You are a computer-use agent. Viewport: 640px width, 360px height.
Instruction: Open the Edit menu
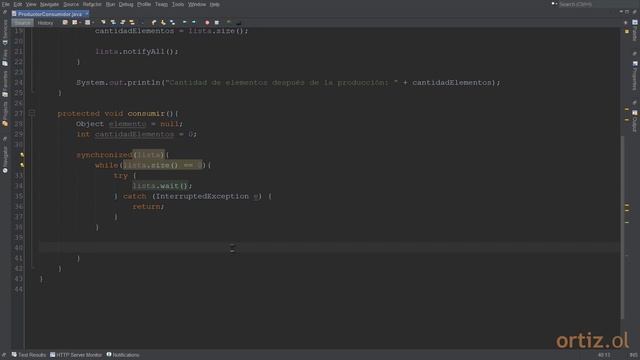tap(18, 4)
